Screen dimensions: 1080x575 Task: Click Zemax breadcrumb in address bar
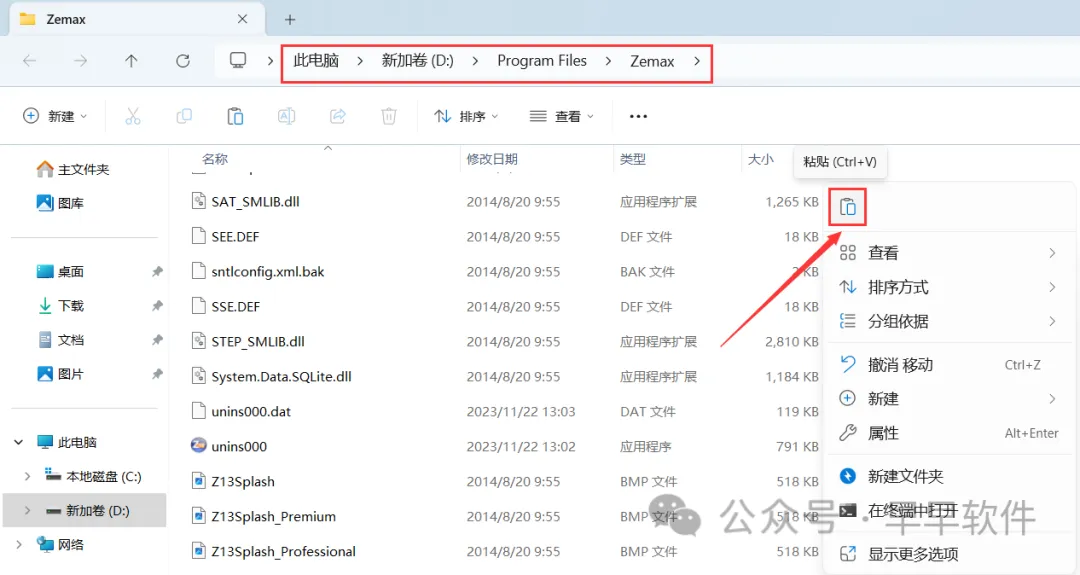pyautogui.click(x=652, y=61)
